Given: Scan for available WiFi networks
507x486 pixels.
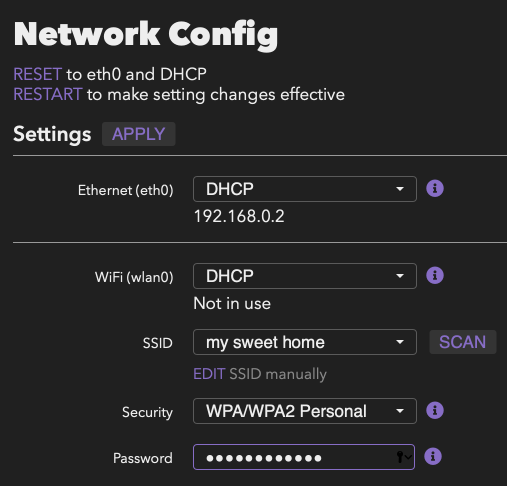Looking at the screenshot, I should coord(463,342).
